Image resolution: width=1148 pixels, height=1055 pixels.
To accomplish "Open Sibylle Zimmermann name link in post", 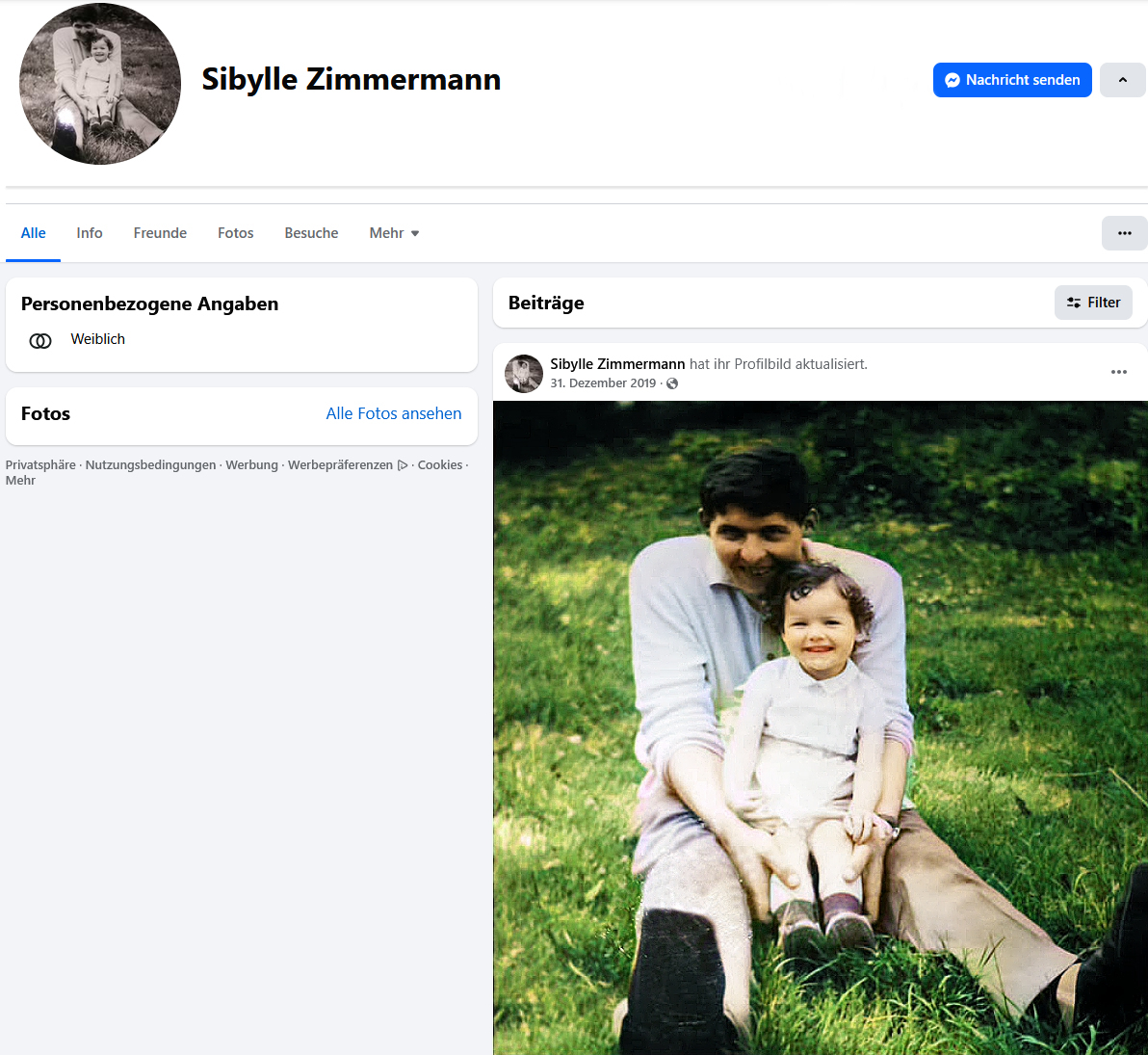I will [x=617, y=364].
